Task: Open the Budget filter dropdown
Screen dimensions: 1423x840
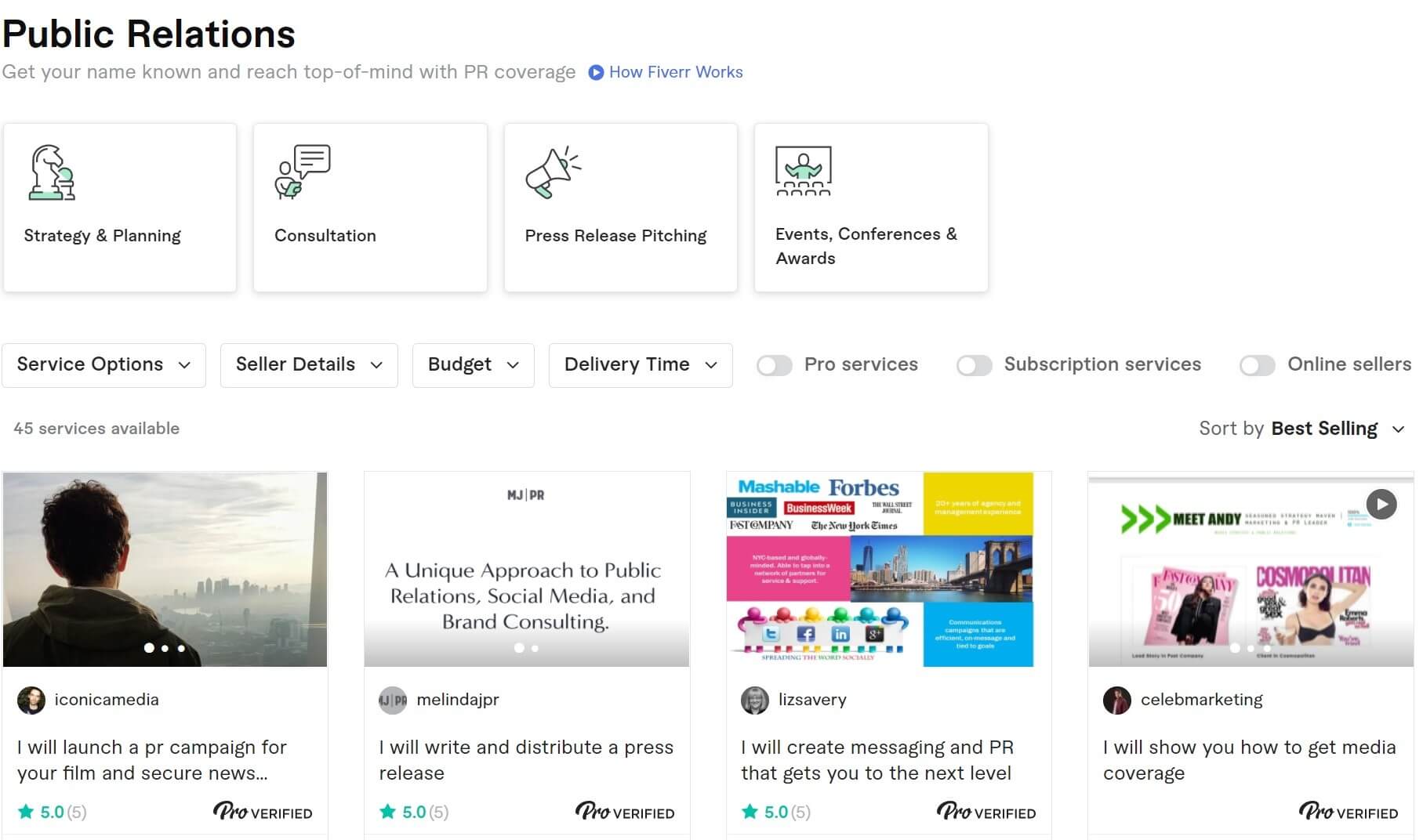Action: (x=473, y=365)
